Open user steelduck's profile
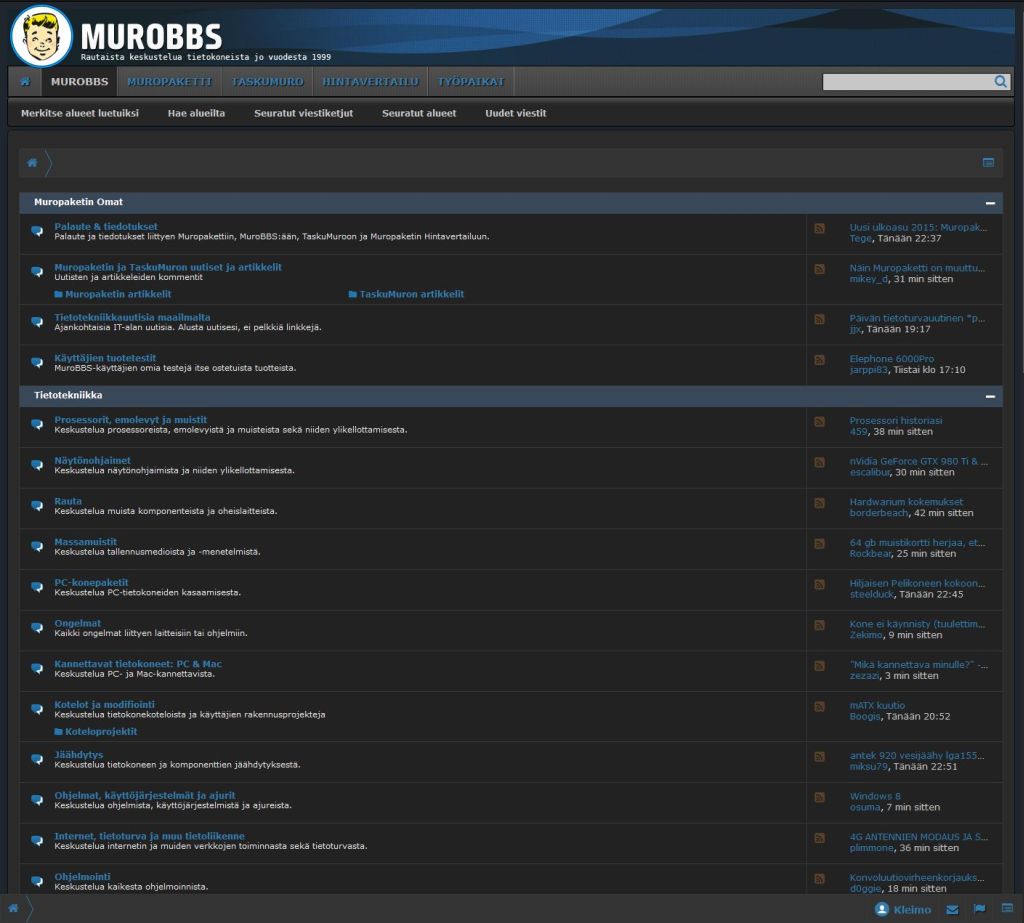 [871, 594]
